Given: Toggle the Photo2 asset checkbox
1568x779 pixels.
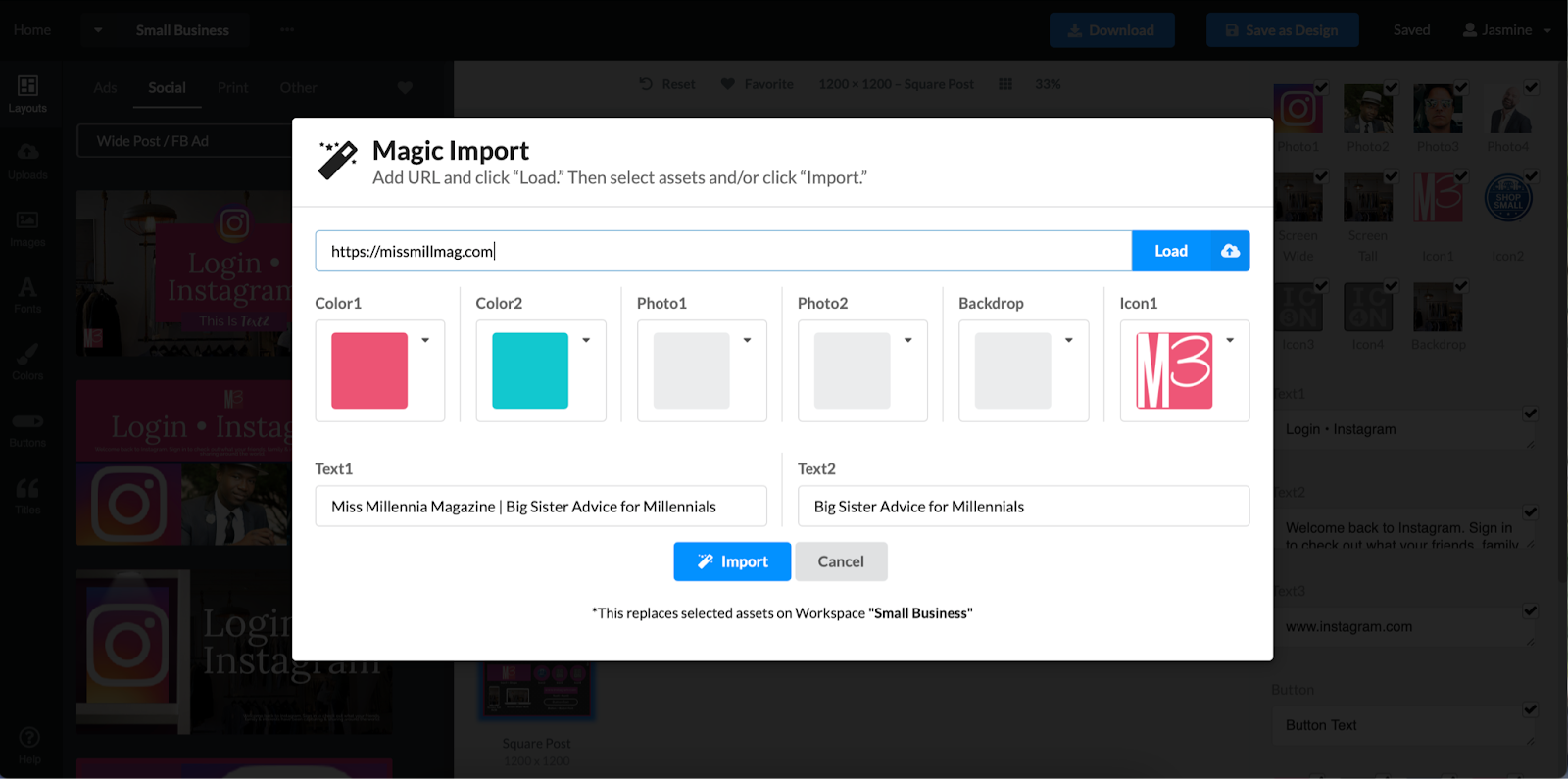Looking at the screenshot, I should [1392, 87].
